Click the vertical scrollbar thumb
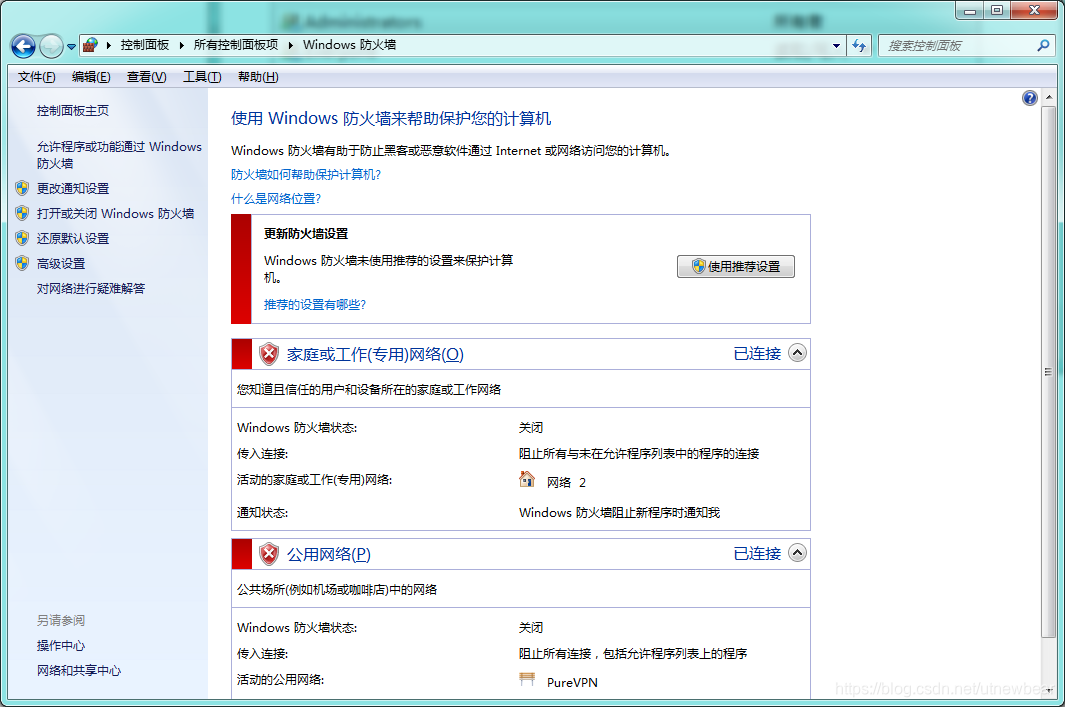This screenshot has width=1065, height=707. [x=1048, y=371]
